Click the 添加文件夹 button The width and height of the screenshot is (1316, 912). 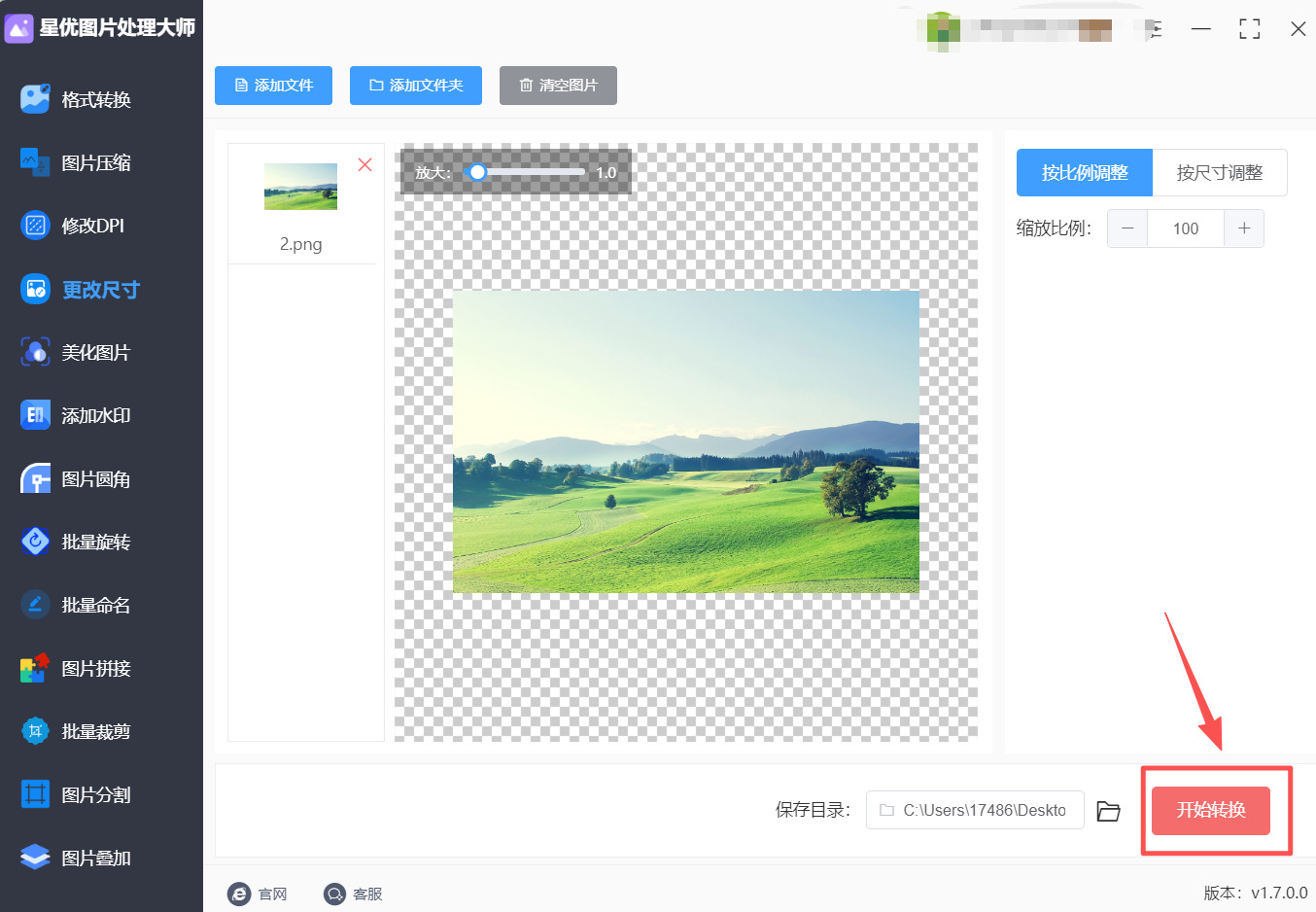click(416, 86)
